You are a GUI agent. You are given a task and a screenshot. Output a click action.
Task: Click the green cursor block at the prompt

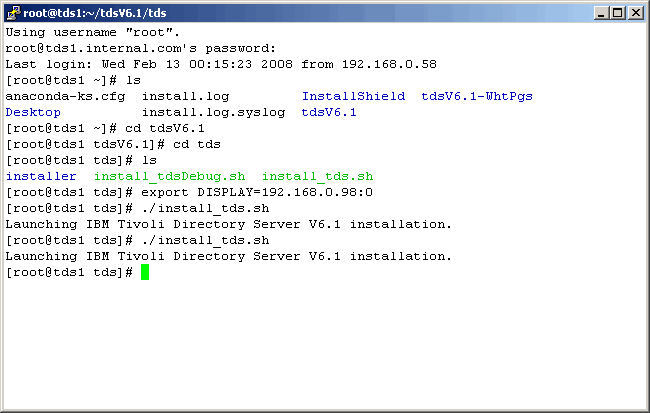pos(145,272)
